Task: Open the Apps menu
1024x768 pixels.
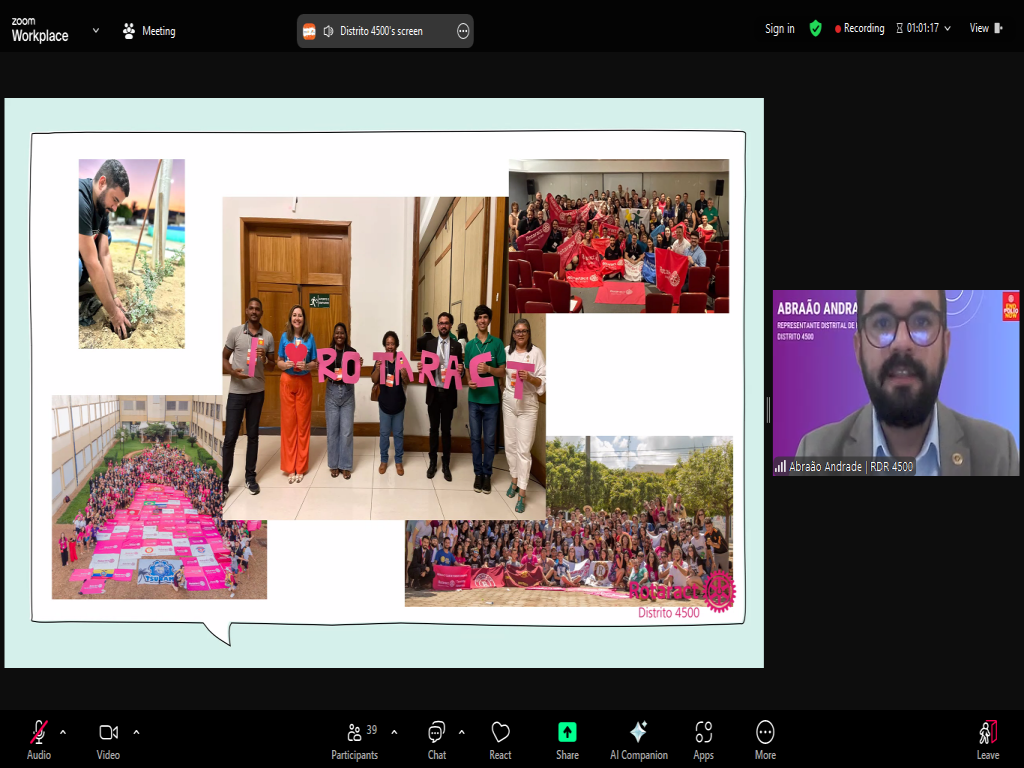Action: pyautogui.click(x=703, y=738)
